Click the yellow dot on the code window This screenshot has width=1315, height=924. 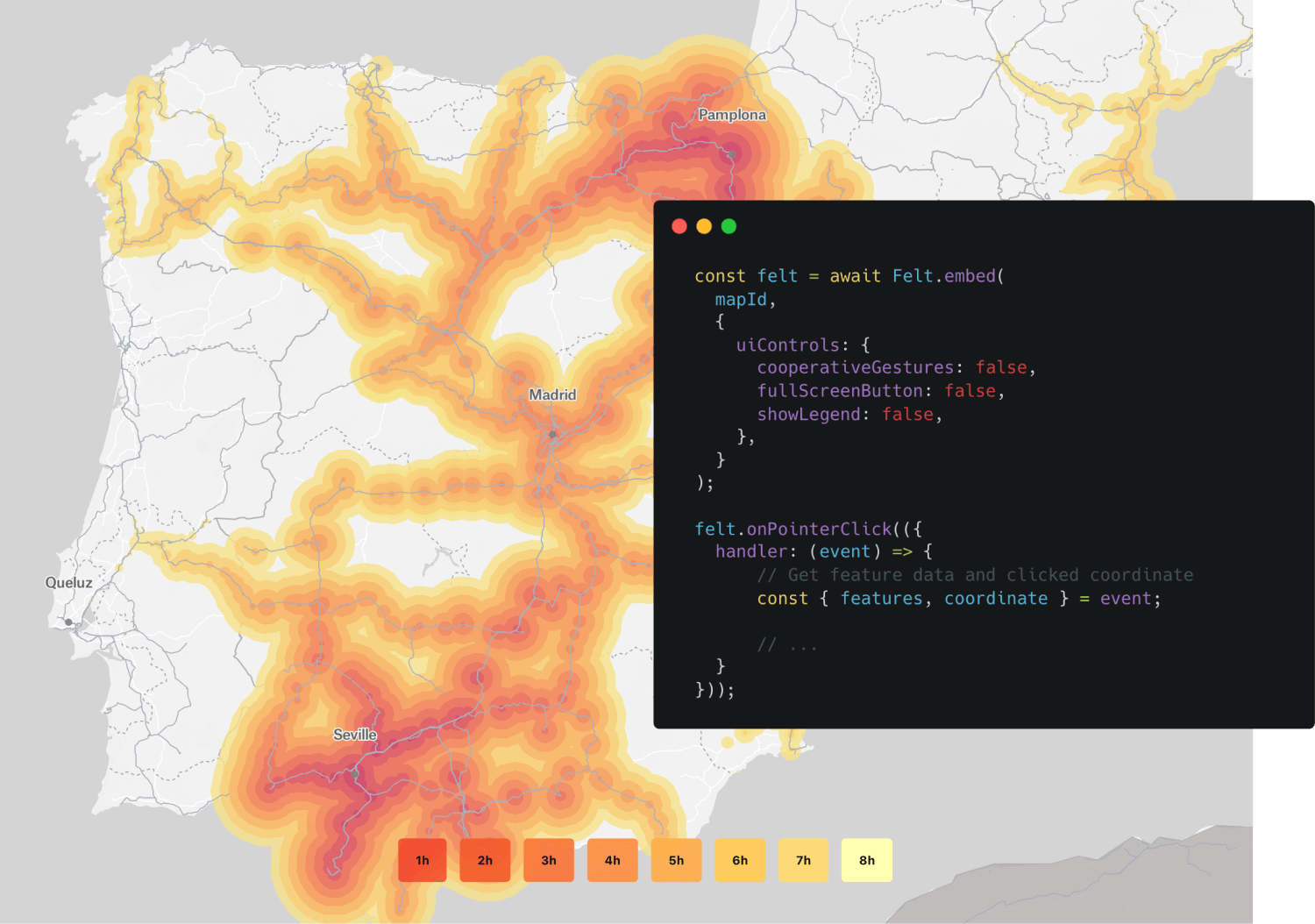click(x=704, y=226)
